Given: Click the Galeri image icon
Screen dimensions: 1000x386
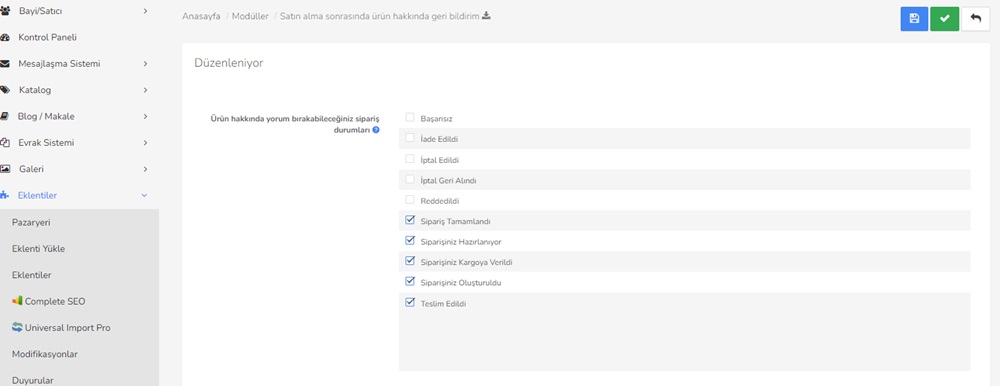Looking at the screenshot, I should [4, 169].
